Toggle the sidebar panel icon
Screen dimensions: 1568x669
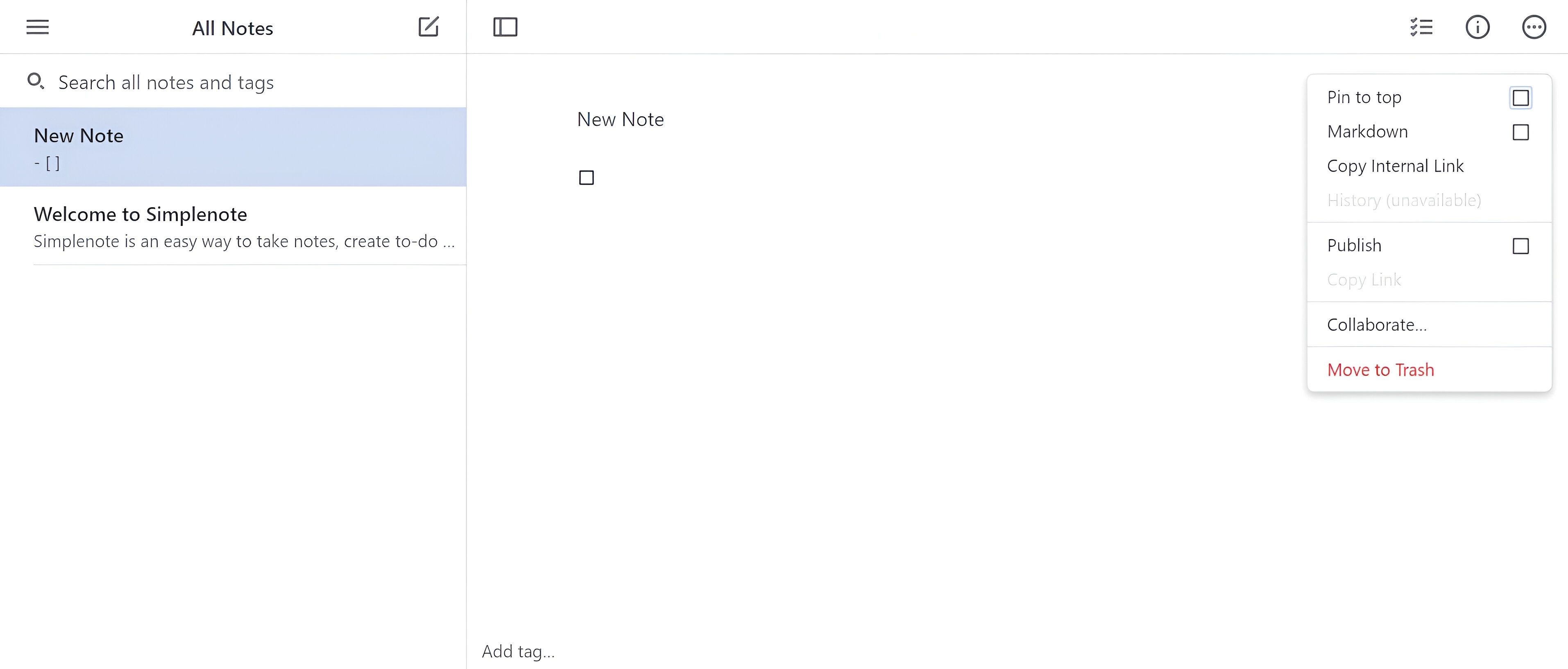pyautogui.click(x=505, y=27)
